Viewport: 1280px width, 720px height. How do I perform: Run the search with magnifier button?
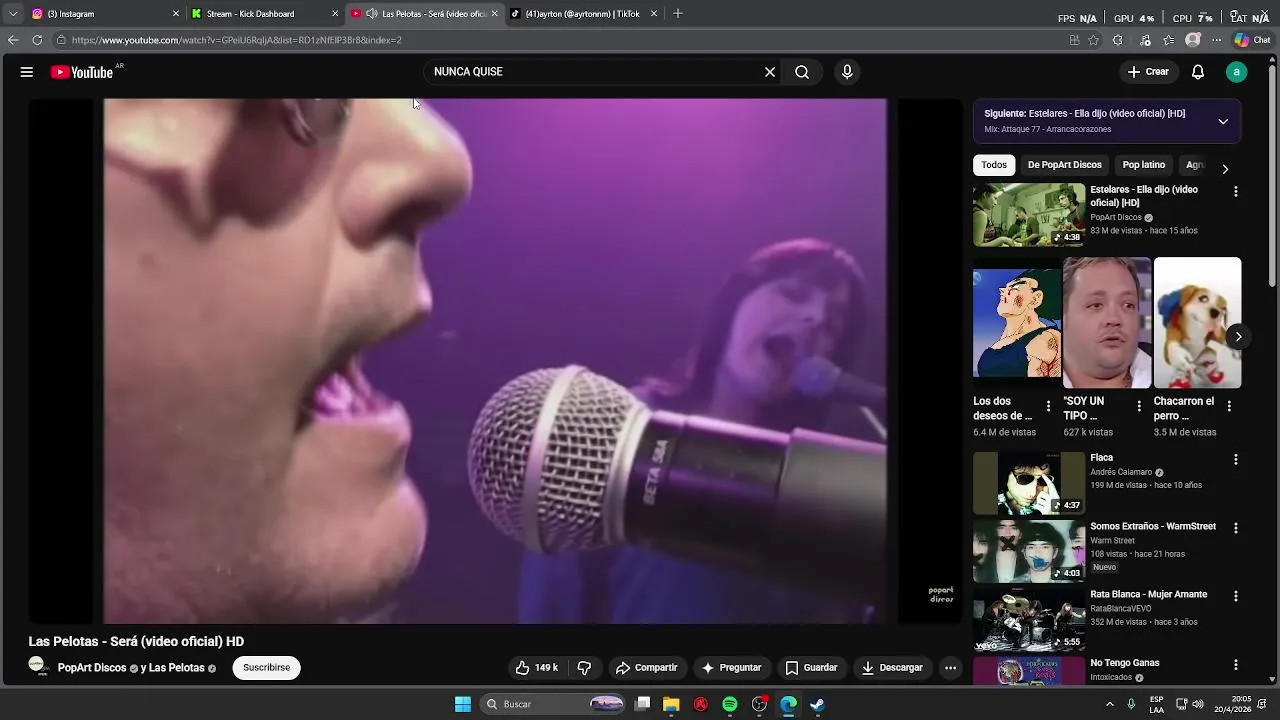(802, 72)
